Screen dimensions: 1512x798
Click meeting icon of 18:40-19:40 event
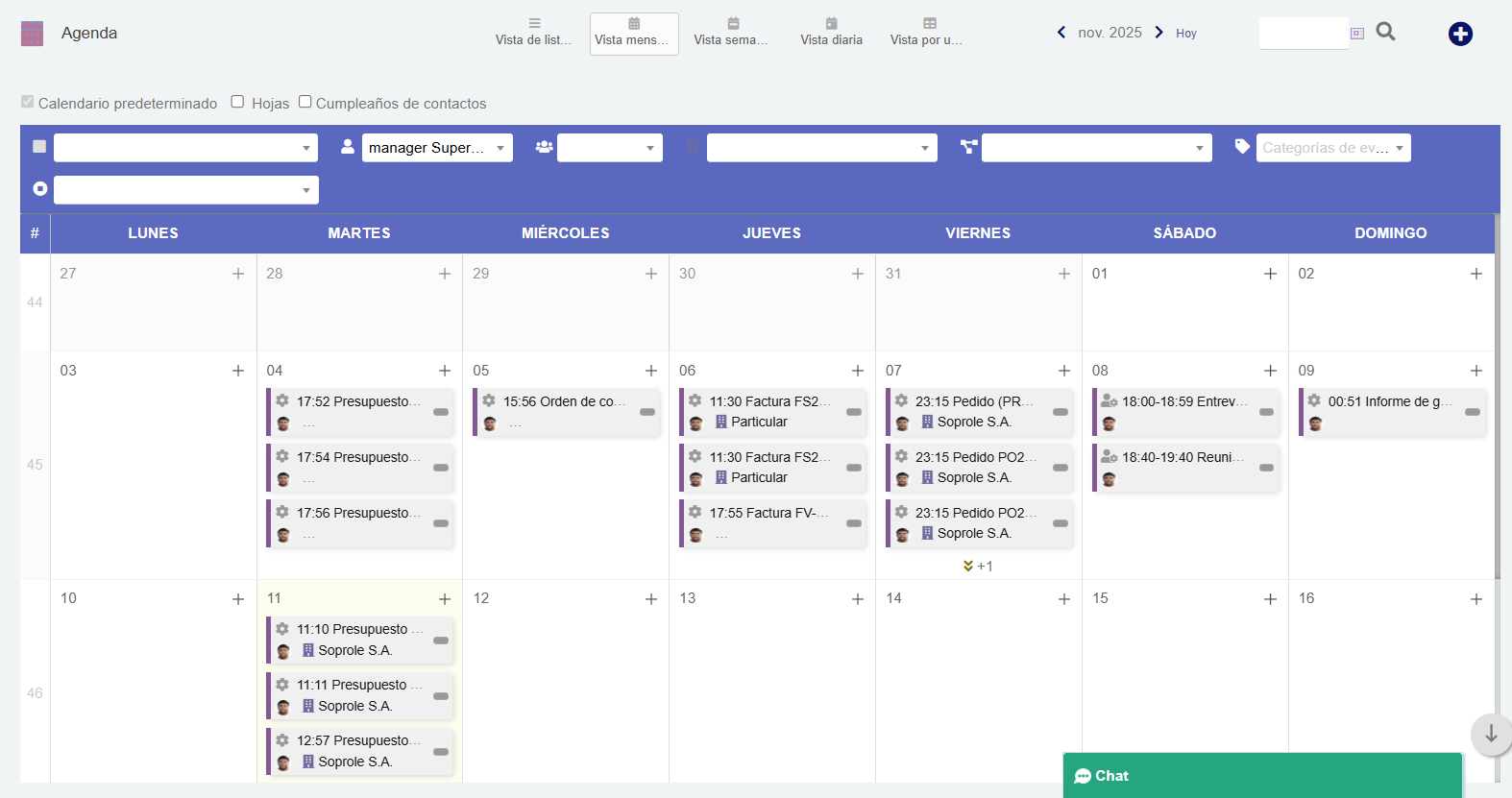[1109, 456]
